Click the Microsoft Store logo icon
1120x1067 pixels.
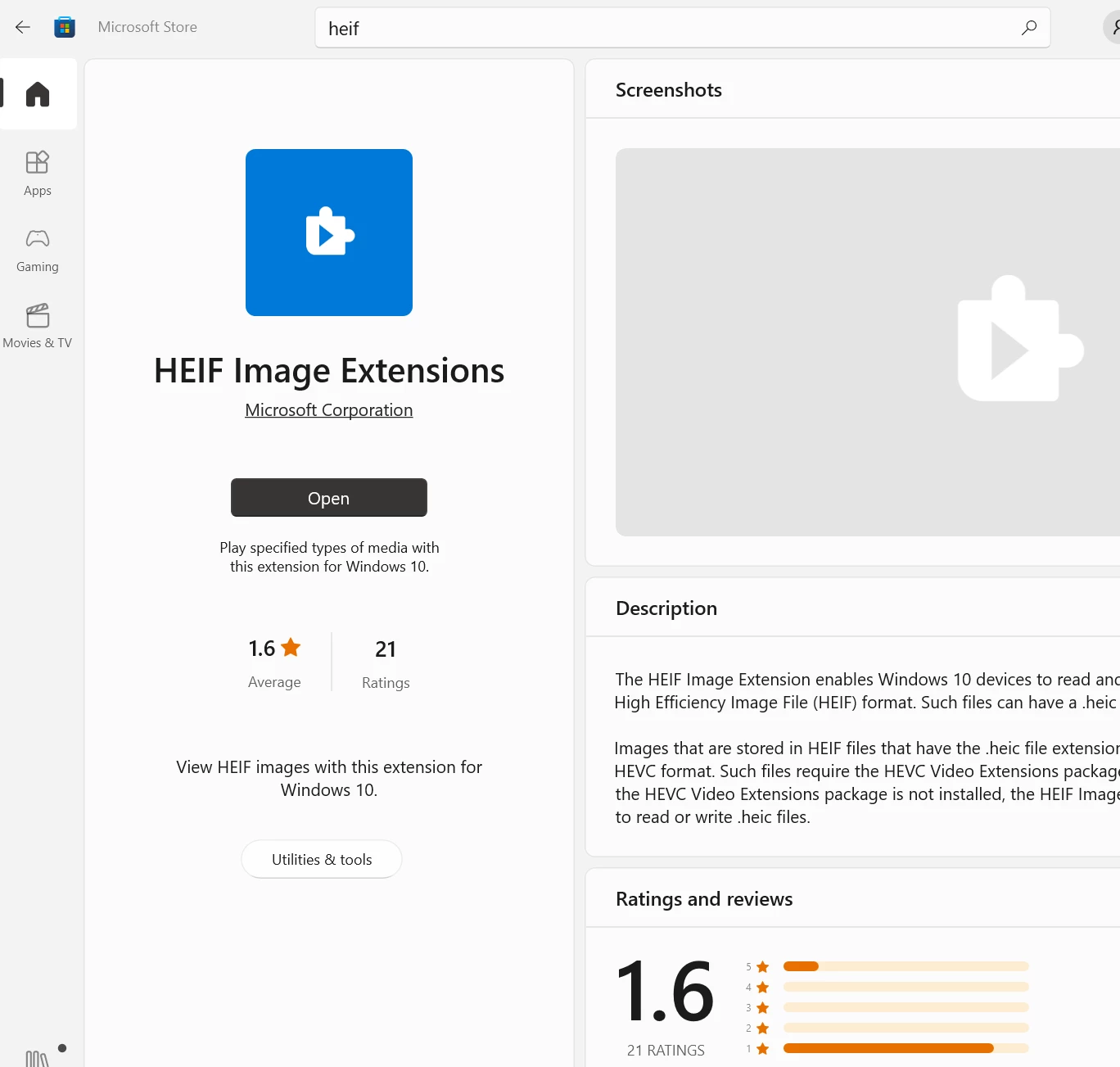tap(65, 27)
